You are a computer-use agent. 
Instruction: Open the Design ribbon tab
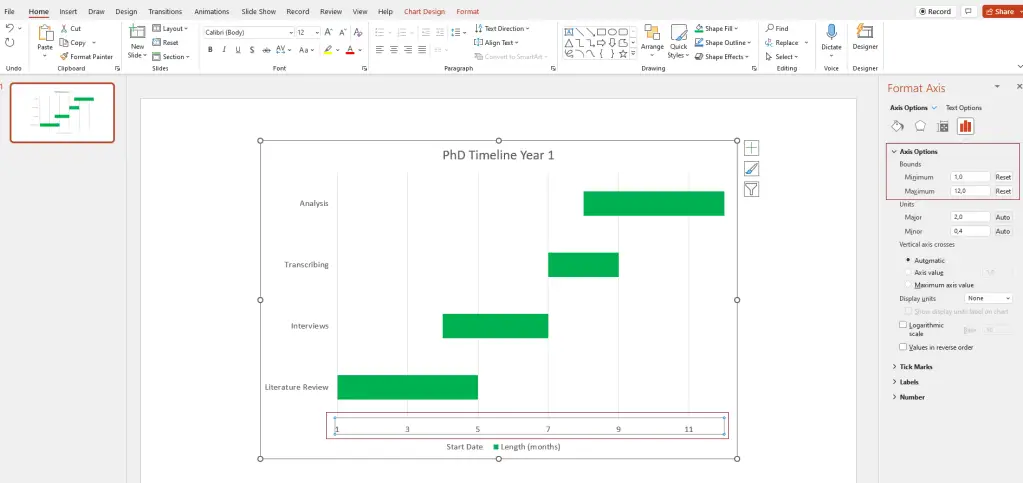pyautogui.click(x=127, y=12)
